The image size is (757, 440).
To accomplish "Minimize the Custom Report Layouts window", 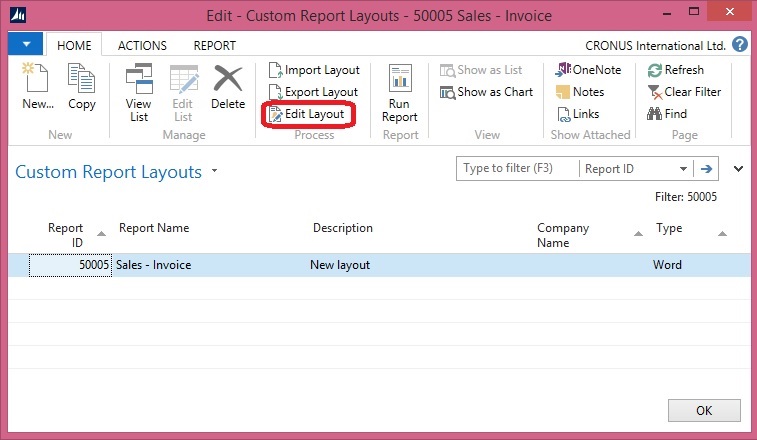I will point(667,14).
